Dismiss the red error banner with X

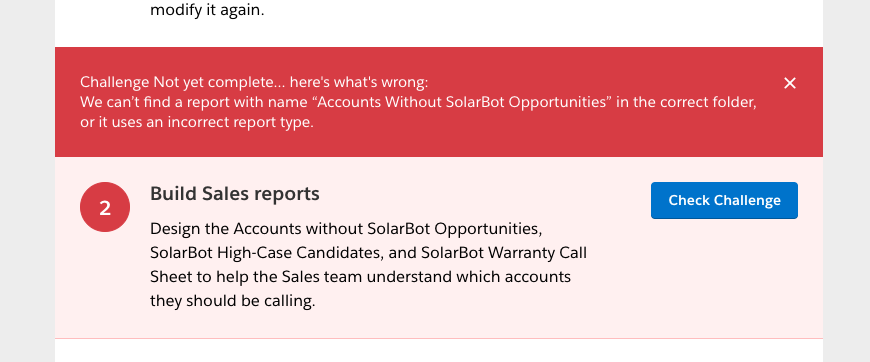pyautogui.click(x=790, y=83)
